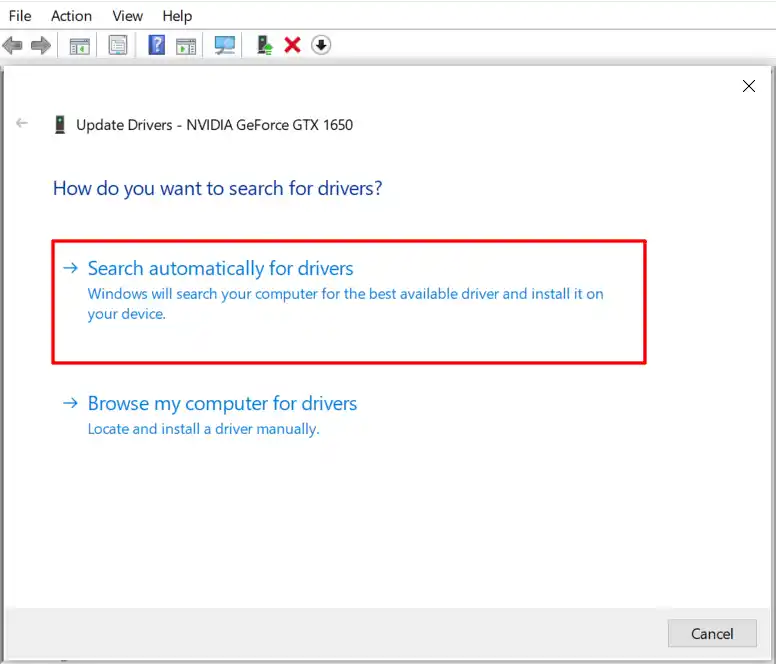Open the View menu

tap(127, 16)
